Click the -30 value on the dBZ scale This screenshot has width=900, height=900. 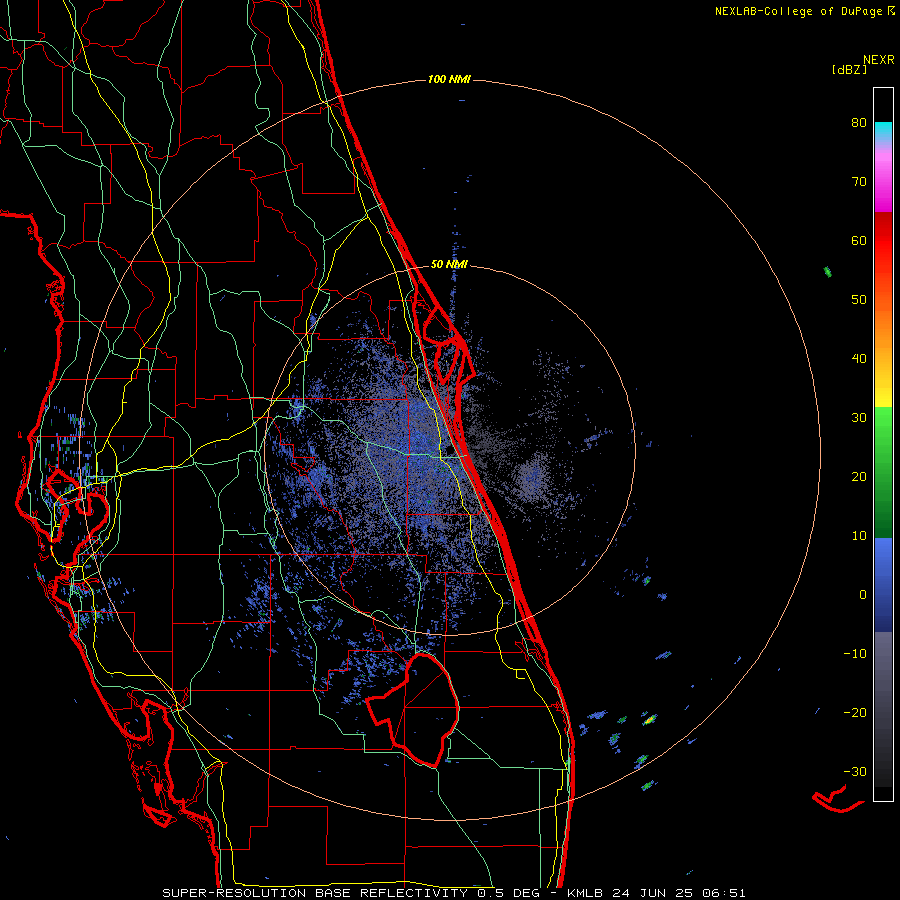coord(855,772)
